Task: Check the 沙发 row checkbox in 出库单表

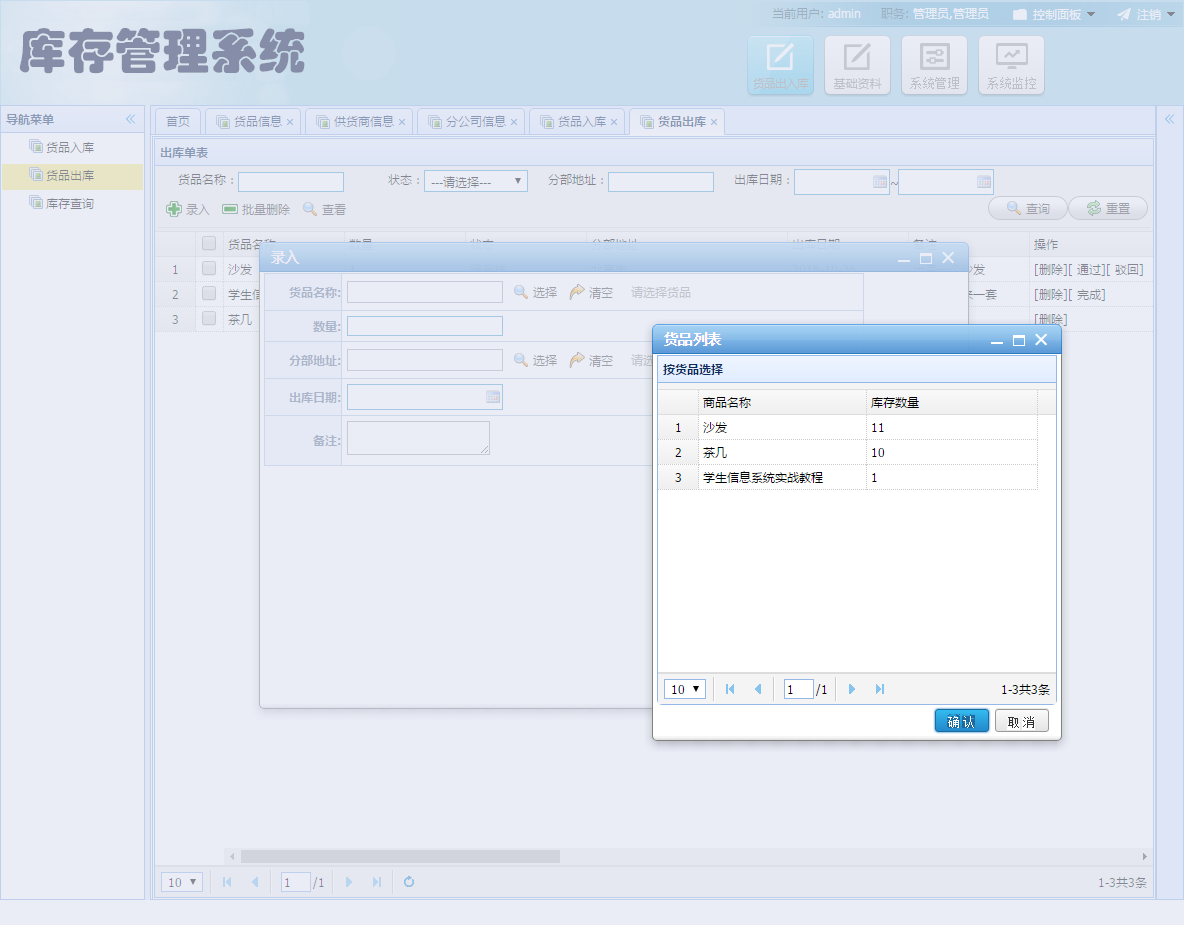Action: [x=209, y=268]
